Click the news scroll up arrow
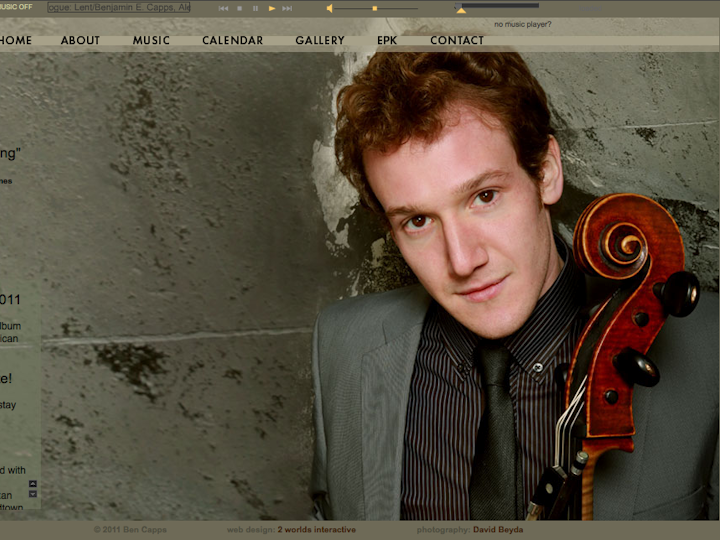The width and height of the screenshot is (720, 540). click(33, 484)
